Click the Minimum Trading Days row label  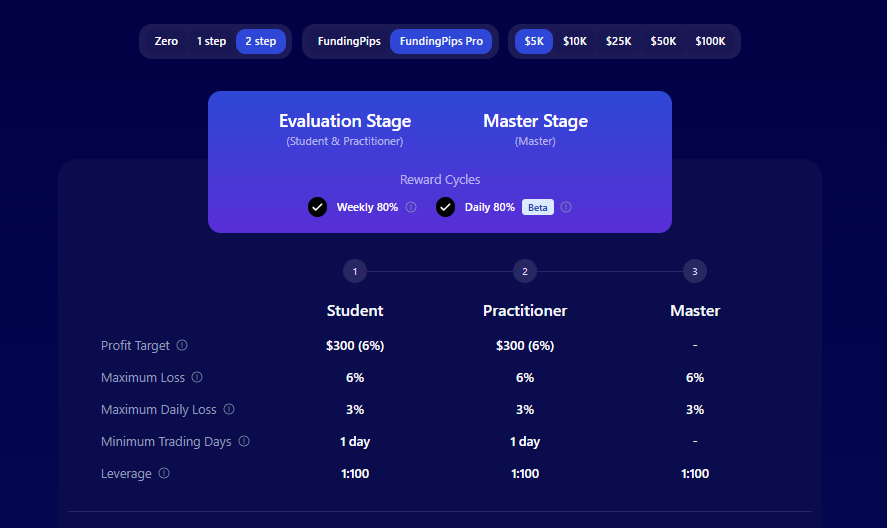(166, 441)
